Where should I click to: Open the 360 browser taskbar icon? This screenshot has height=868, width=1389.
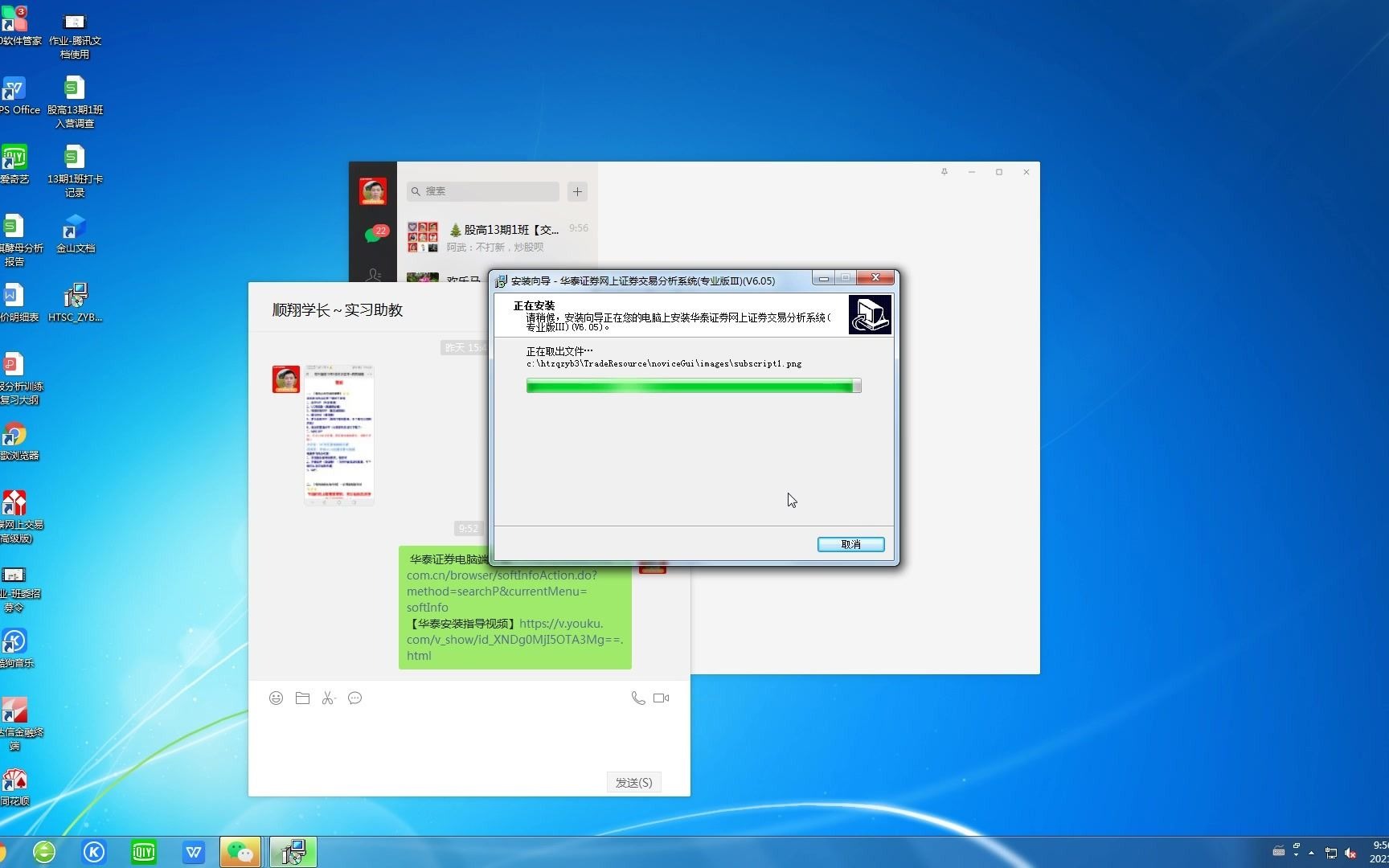pyautogui.click(x=43, y=852)
